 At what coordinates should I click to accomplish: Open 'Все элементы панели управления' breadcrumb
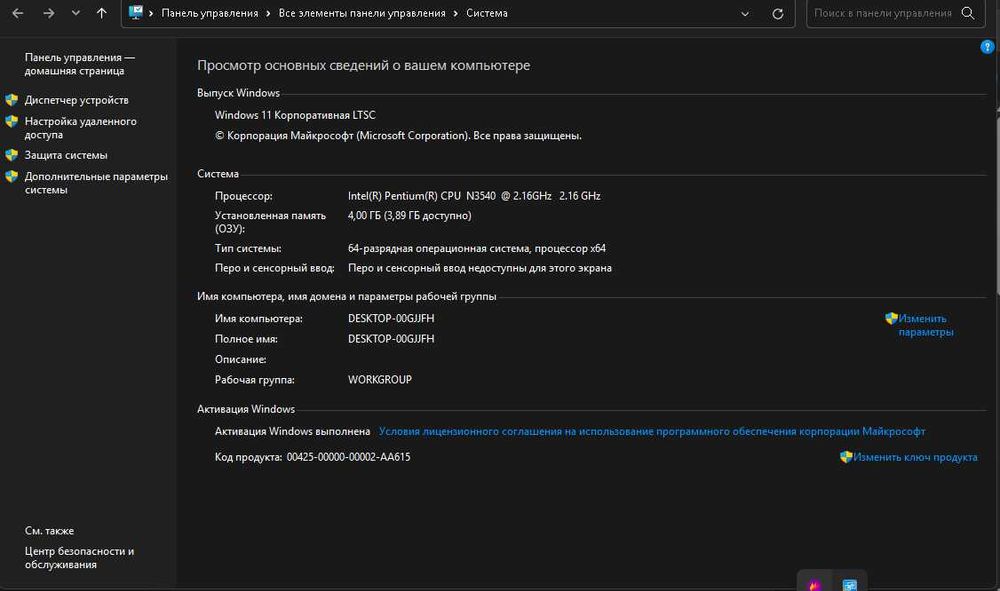tap(362, 13)
